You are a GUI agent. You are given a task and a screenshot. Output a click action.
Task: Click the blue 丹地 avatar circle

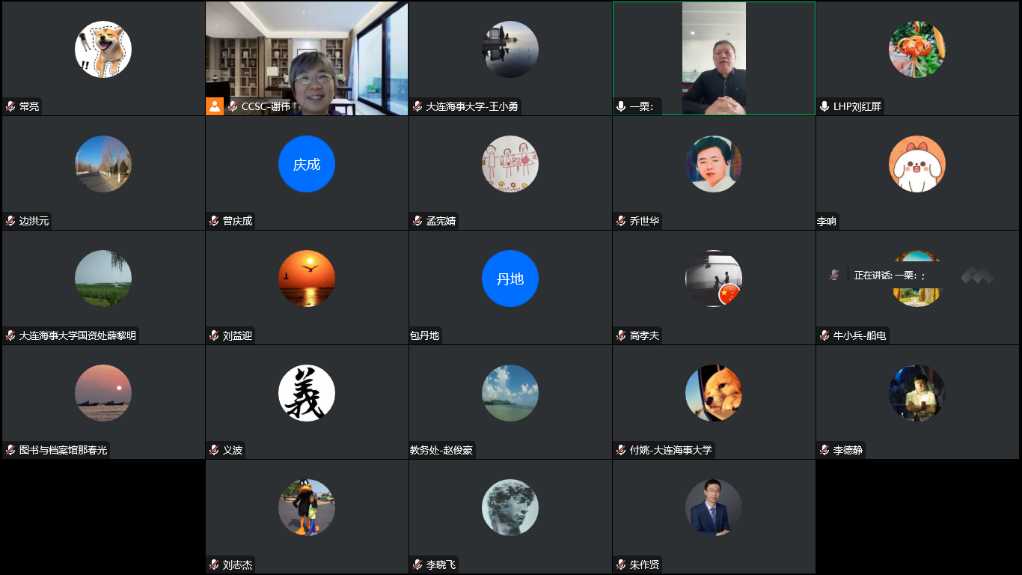(x=510, y=279)
